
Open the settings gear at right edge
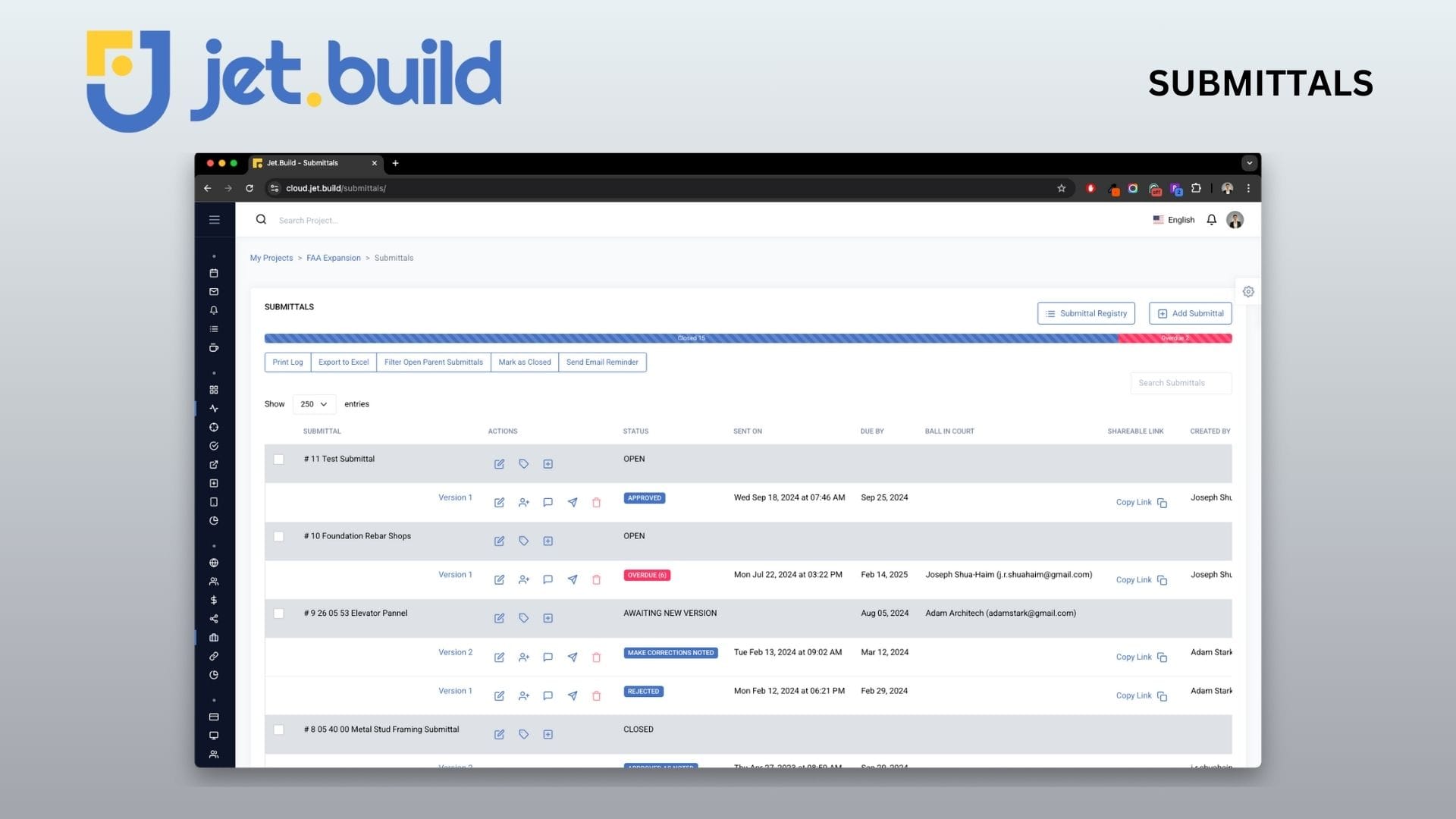1248,292
